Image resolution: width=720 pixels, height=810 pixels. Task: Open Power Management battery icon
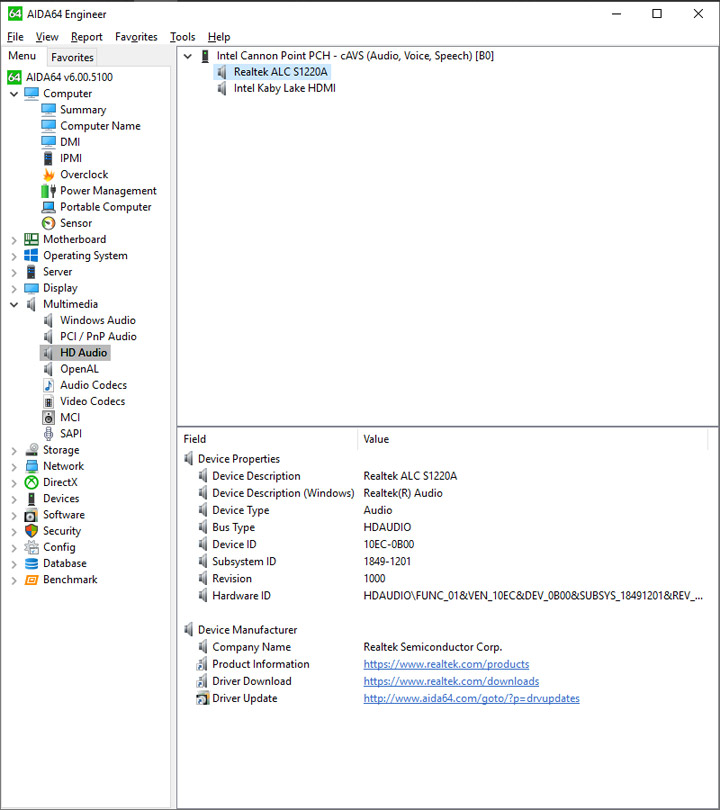[x=49, y=191]
